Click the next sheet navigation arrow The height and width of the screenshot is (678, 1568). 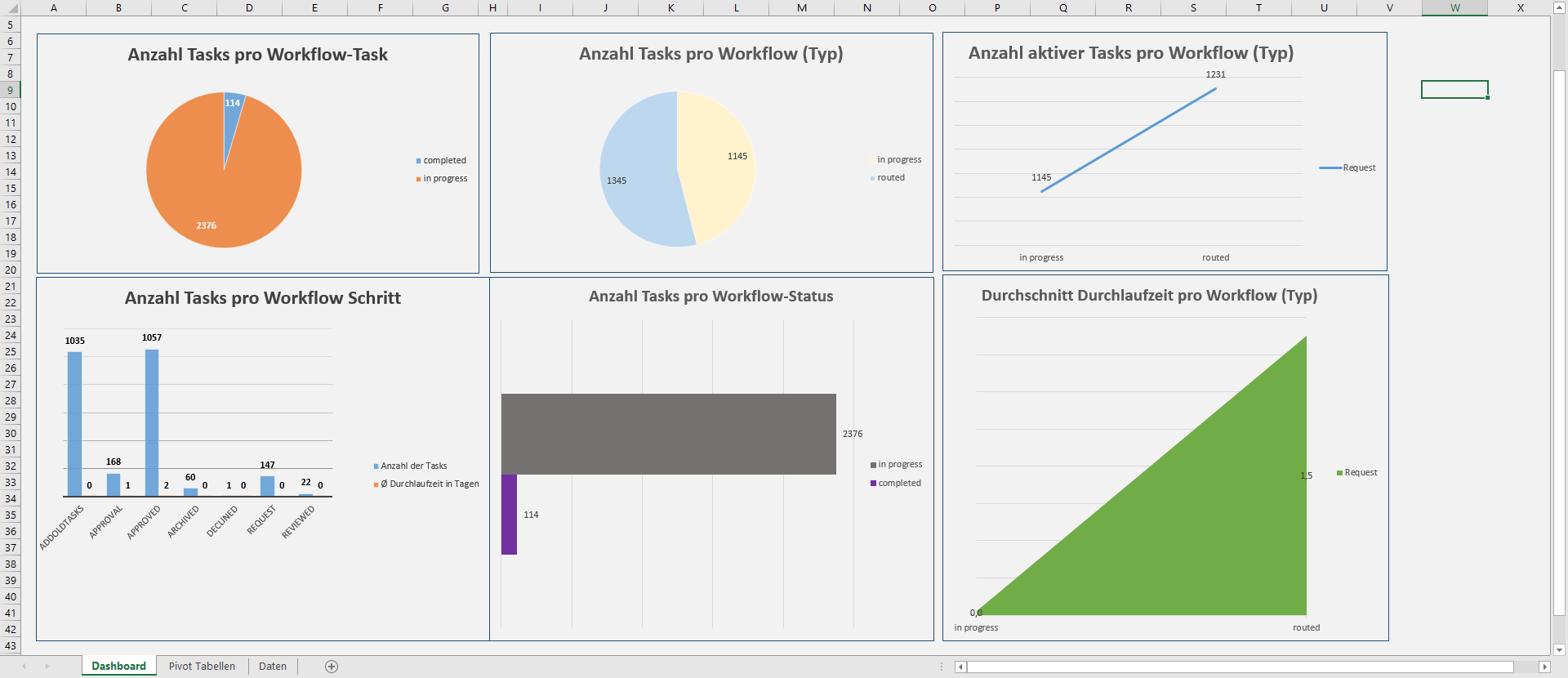click(47, 667)
